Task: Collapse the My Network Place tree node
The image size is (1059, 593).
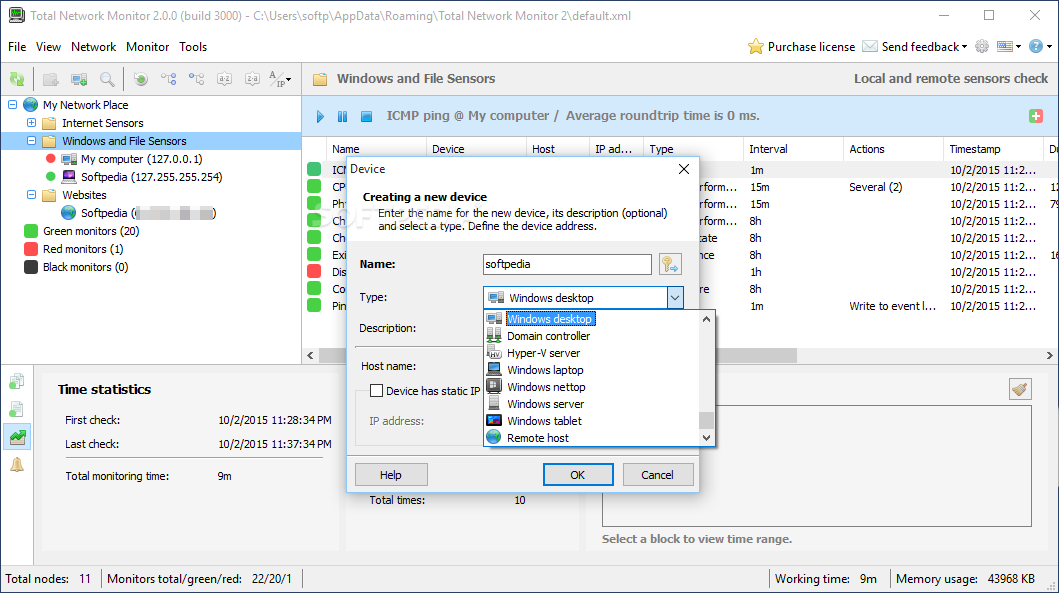Action: pos(13,105)
